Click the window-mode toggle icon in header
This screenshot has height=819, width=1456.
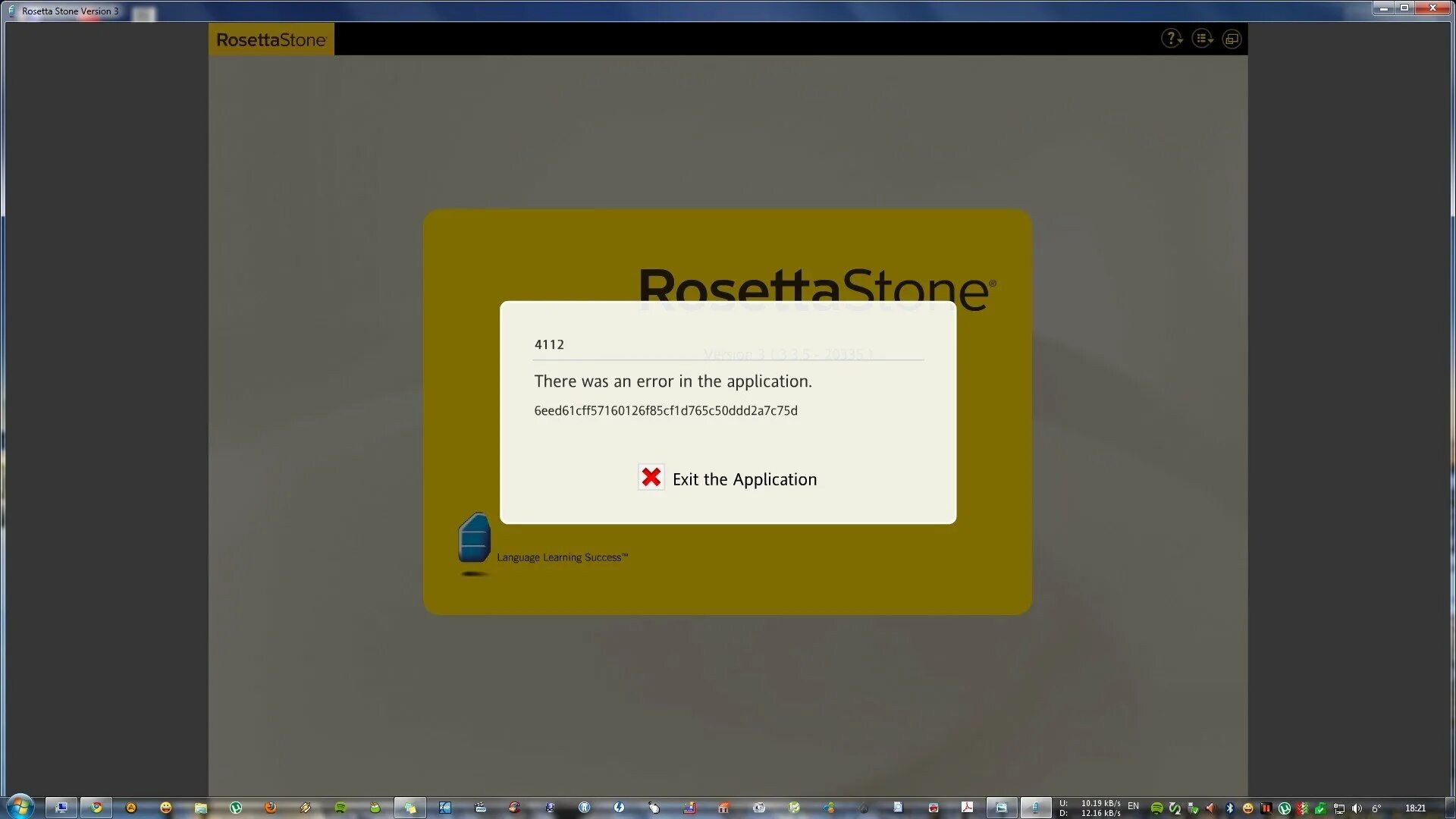(x=1232, y=39)
